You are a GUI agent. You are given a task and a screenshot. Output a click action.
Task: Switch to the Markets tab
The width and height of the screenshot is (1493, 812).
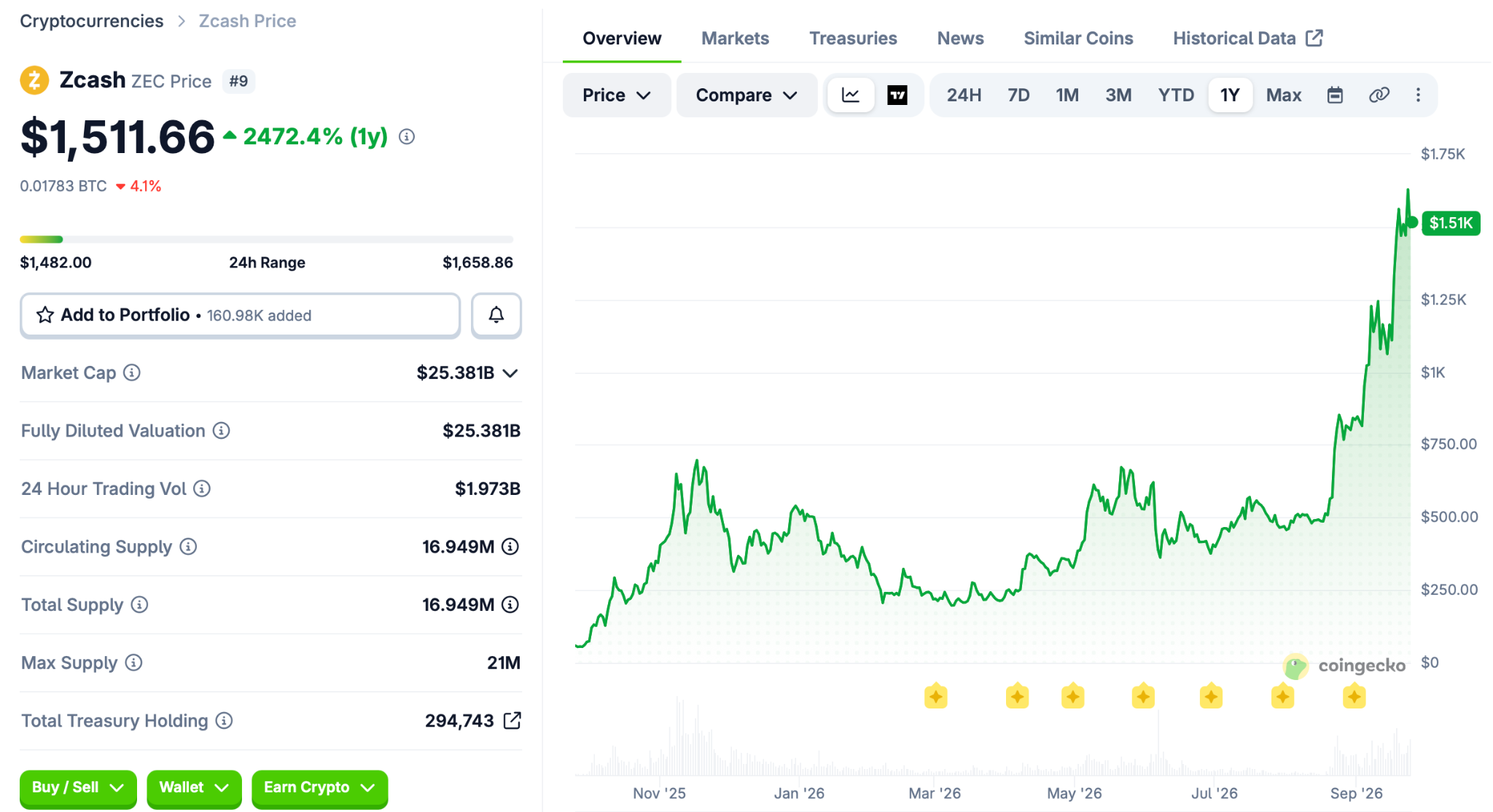click(x=735, y=38)
